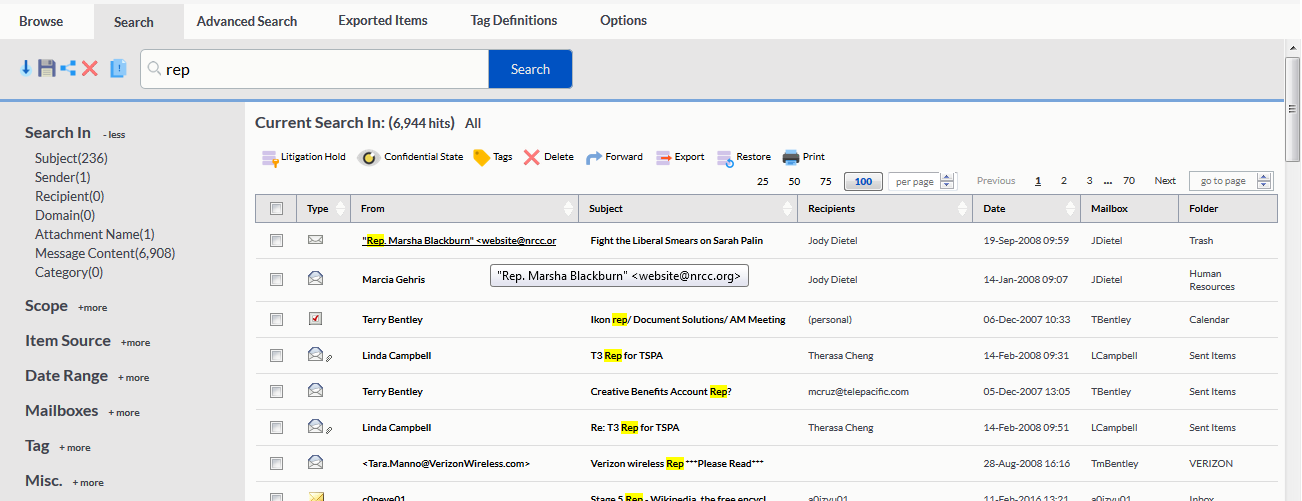Click the Export icon in results toolbar
The image size is (1302, 501).
click(664, 157)
